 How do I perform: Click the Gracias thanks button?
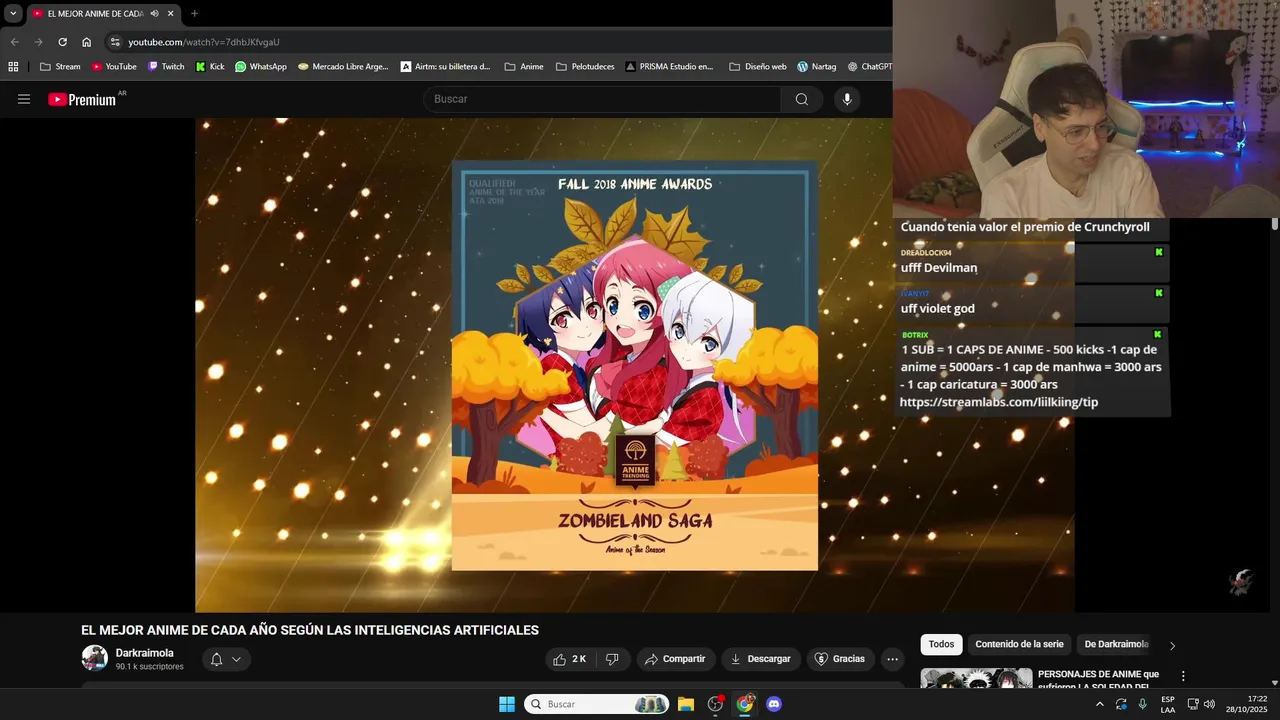(x=840, y=659)
